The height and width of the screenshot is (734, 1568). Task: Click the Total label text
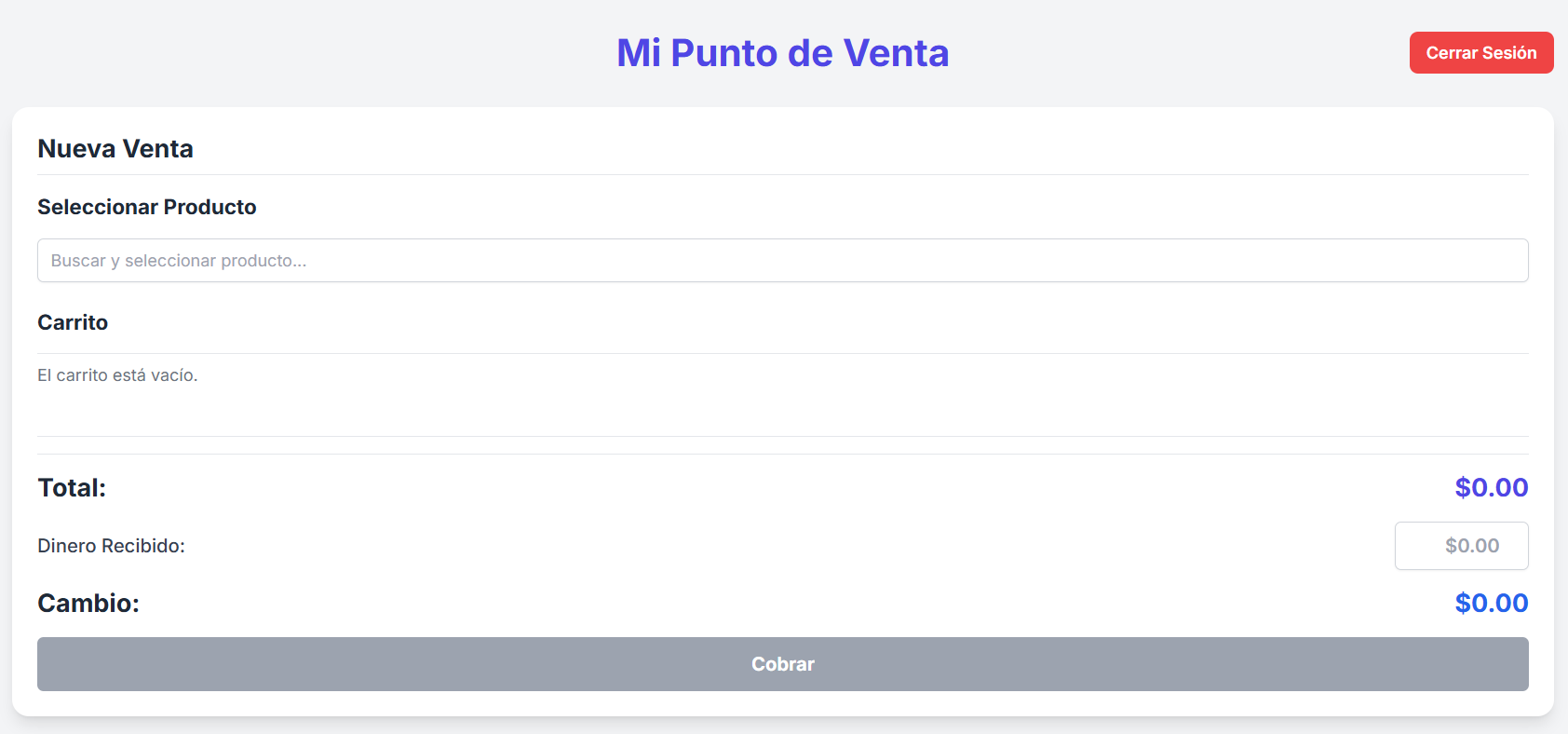pyautogui.click(x=71, y=487)
